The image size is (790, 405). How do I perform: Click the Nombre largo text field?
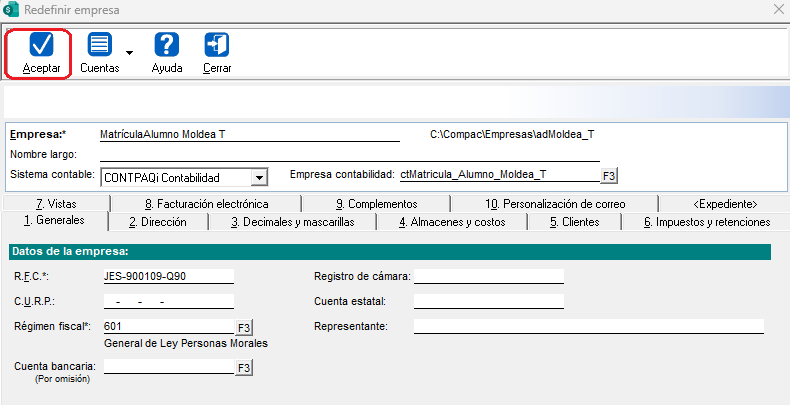pos(350,154)
